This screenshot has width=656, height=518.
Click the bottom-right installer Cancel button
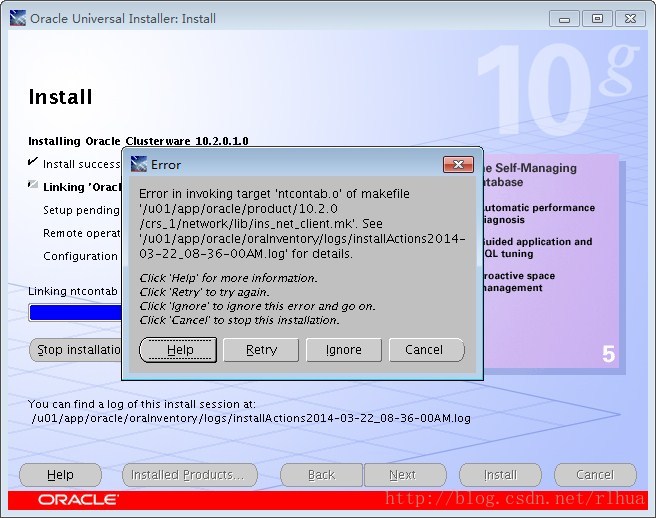coord(595,475)
